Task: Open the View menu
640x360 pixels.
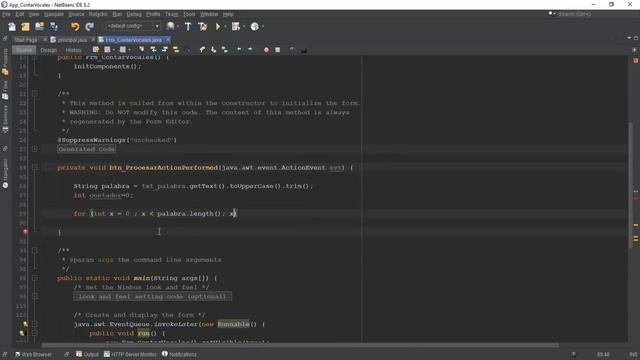Action: coord(34,14)
